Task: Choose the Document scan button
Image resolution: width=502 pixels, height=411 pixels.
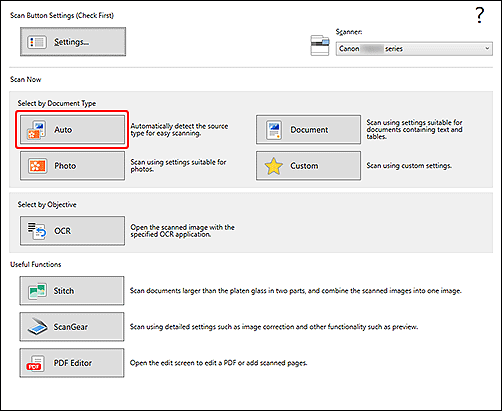Action: coord(308,130)
